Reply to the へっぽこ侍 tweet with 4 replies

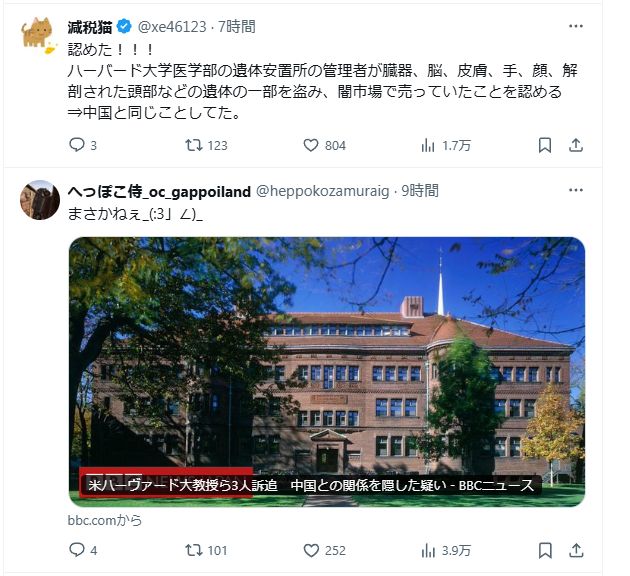pos(83,550)
